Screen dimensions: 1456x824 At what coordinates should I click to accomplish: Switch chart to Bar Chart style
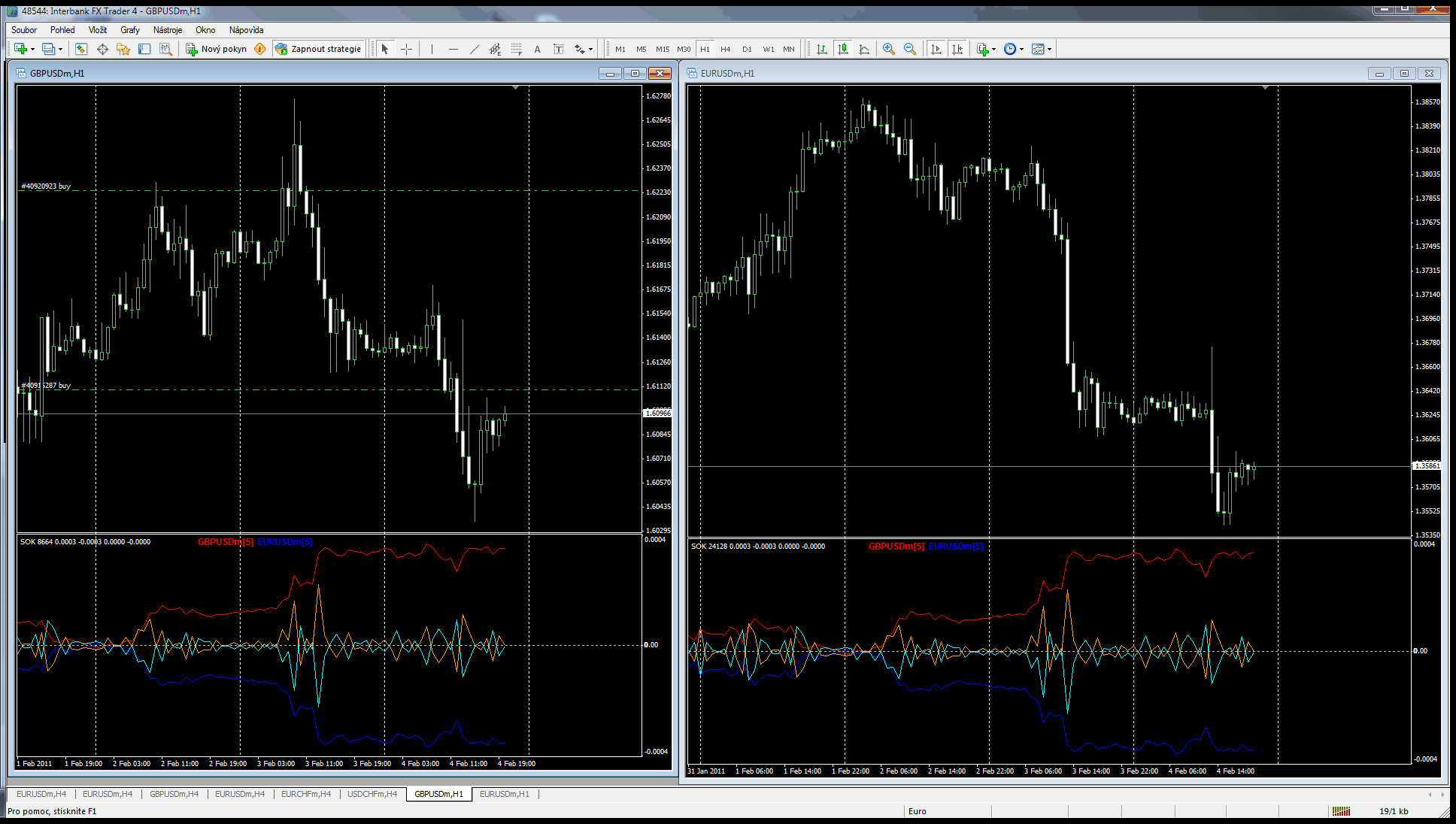coord(822,49)
